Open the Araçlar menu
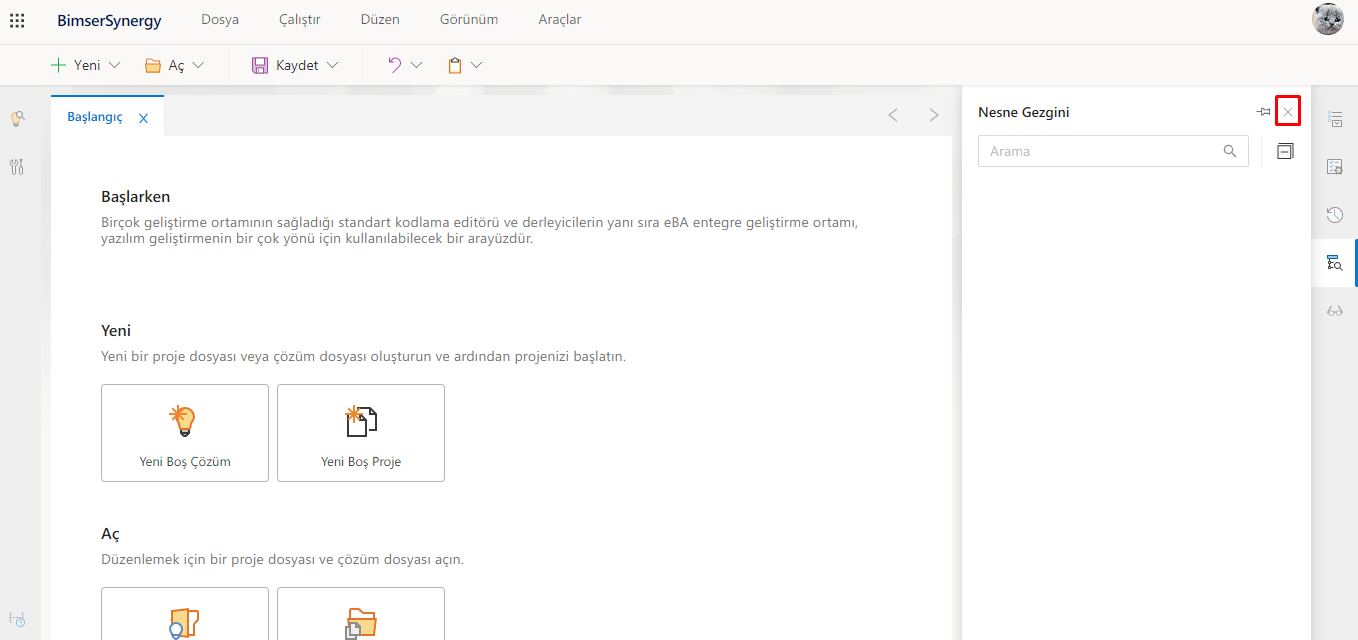The height and width of the screenshot is (640, 1358). click(559, 20)
